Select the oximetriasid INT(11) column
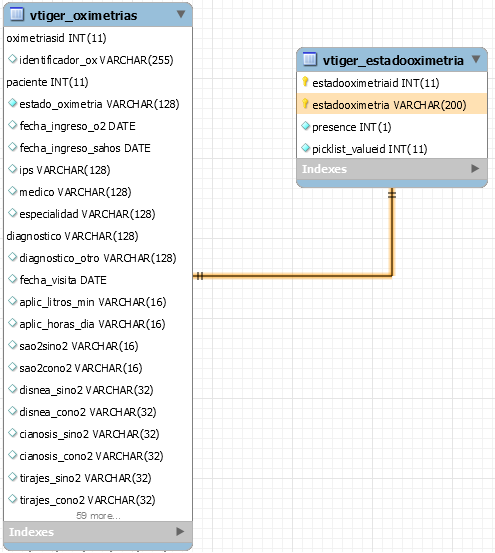Screen dimensions: 495x553 click(x=98, y=38)
